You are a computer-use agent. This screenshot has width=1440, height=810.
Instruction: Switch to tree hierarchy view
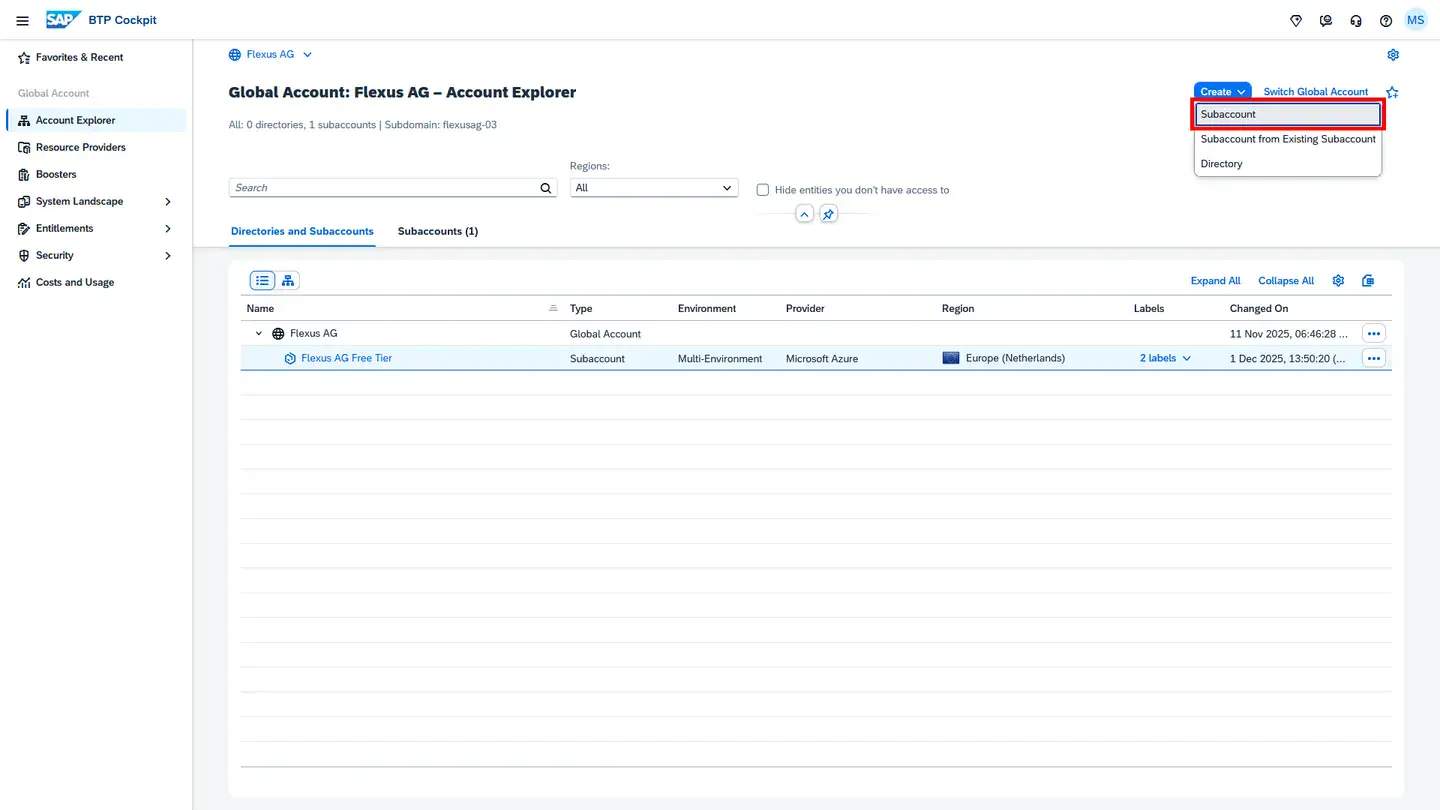tap(288, 281)
